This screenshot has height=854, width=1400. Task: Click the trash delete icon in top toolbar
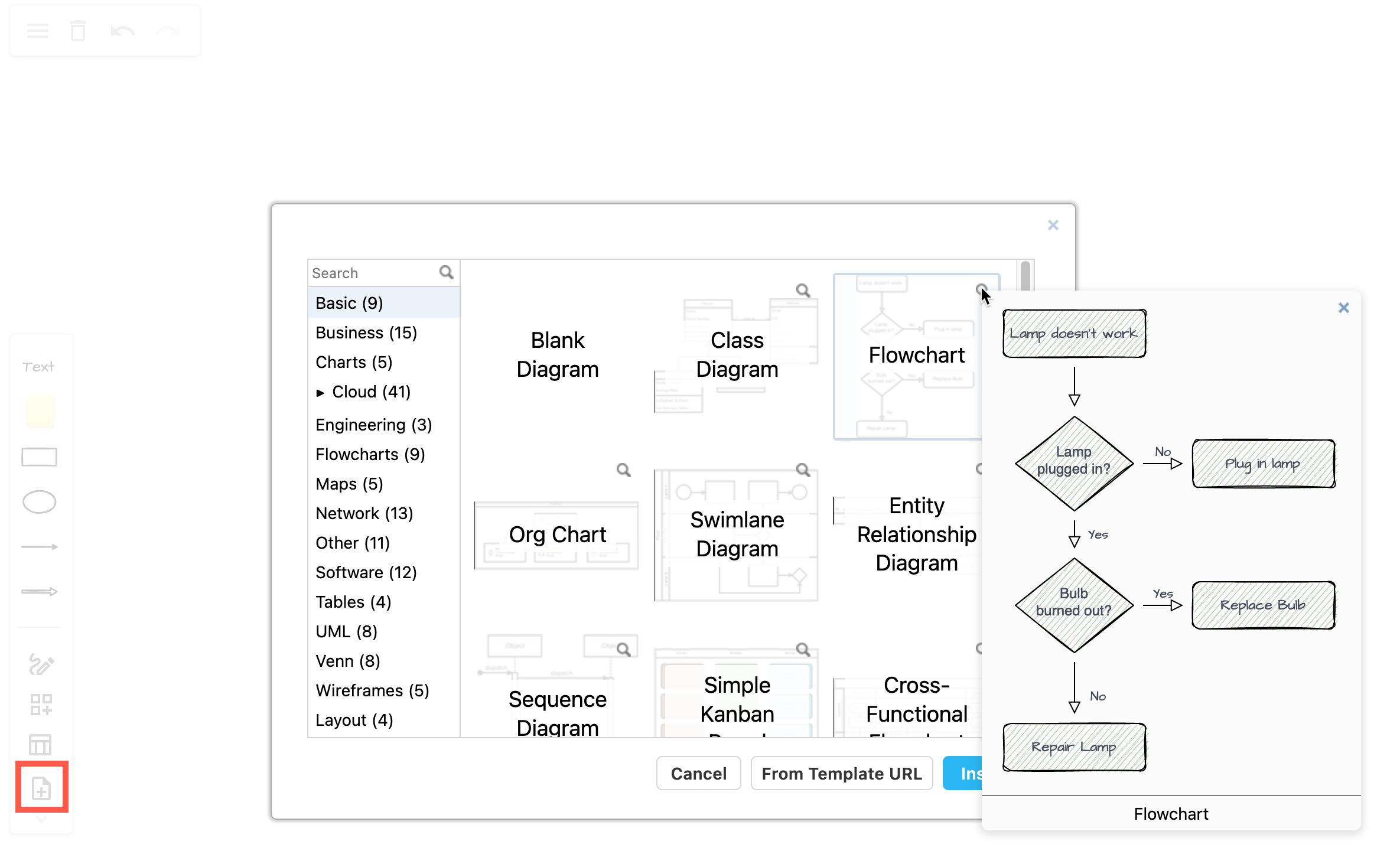(x=77, y=31)
